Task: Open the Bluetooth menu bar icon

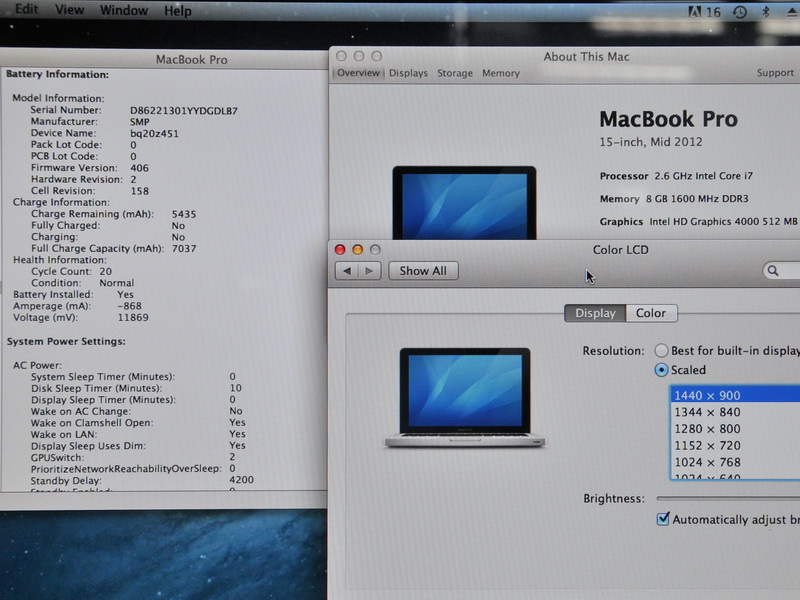Action: coord(765,12)
